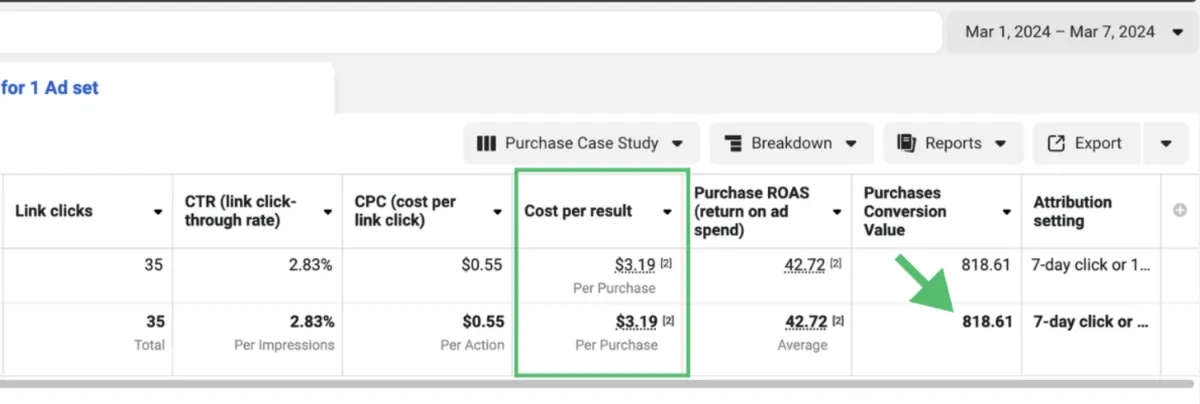Screen dimensions: 1200x404
Task: Click the footnote [2] beside $3.19 in first row
Action: point(668,265)
